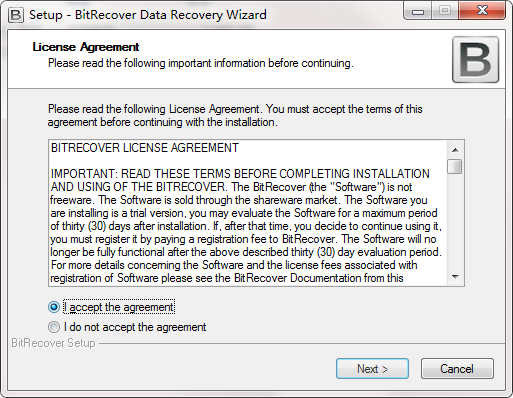This screenshot has width=513, height=398.
Task: Click the greyed-out maximize button
Action: point(445,11)
